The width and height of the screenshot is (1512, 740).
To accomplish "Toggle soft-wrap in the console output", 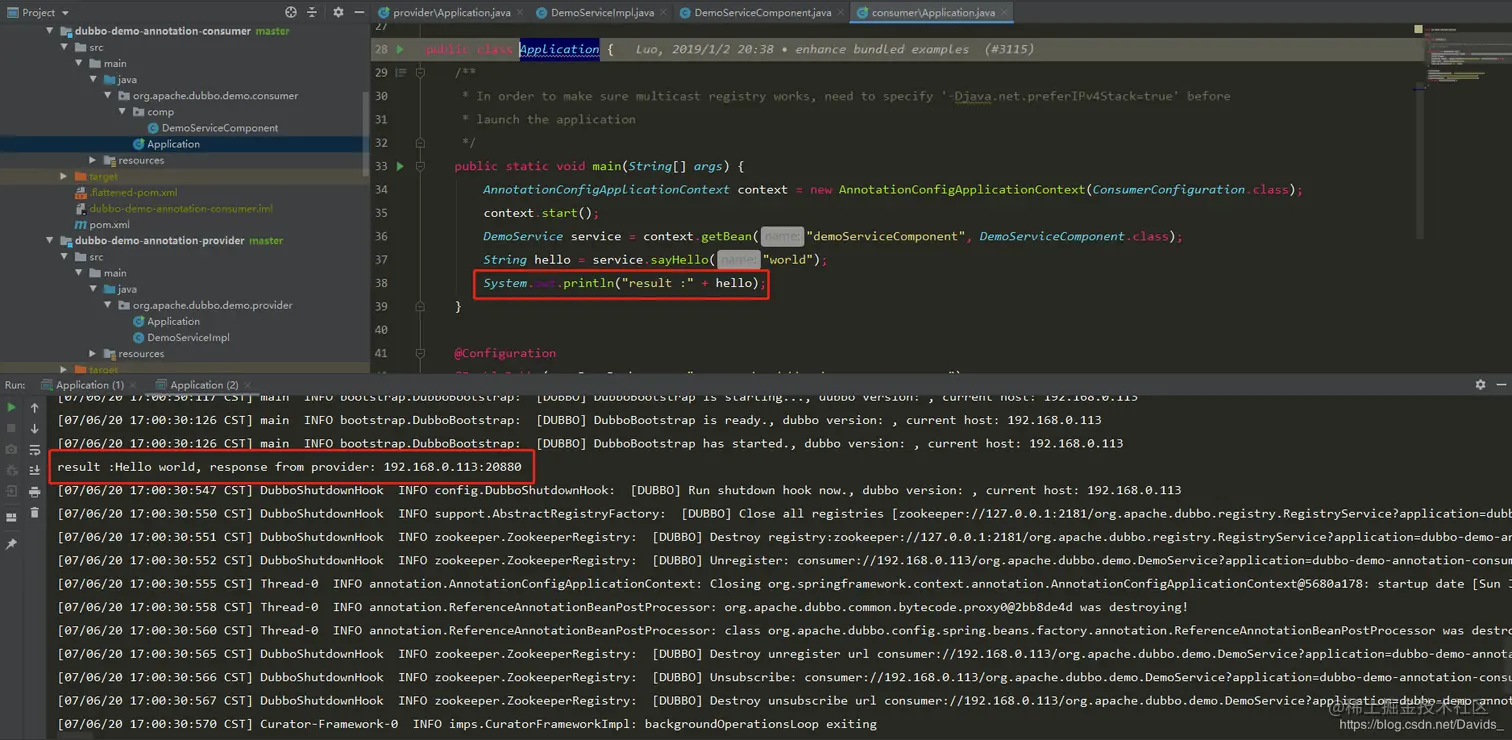I will pyautogui.click(x=35, y=450).
